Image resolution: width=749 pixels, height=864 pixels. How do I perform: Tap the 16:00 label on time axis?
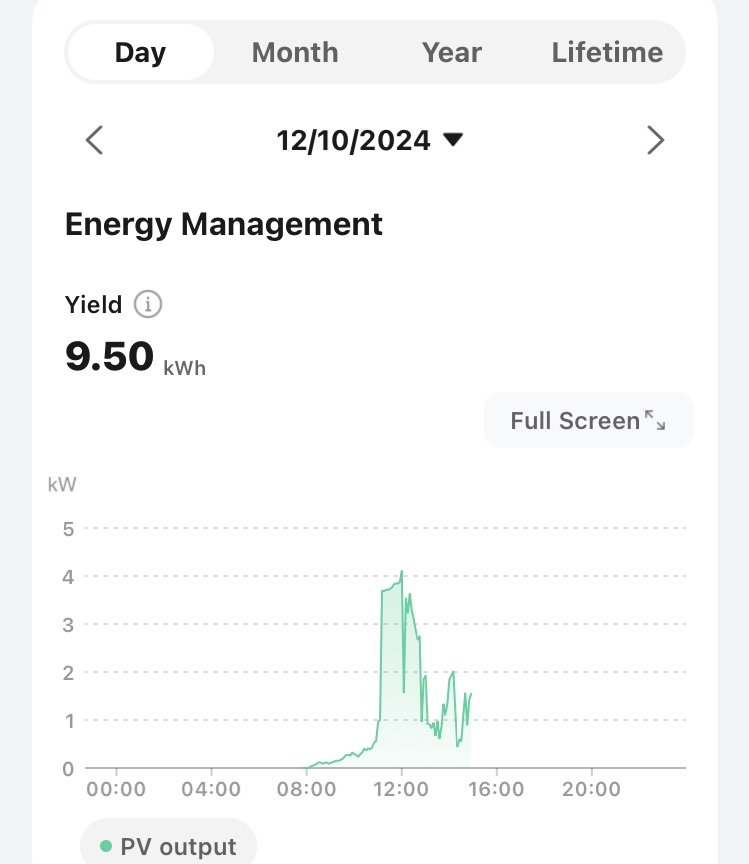(496, 789)
